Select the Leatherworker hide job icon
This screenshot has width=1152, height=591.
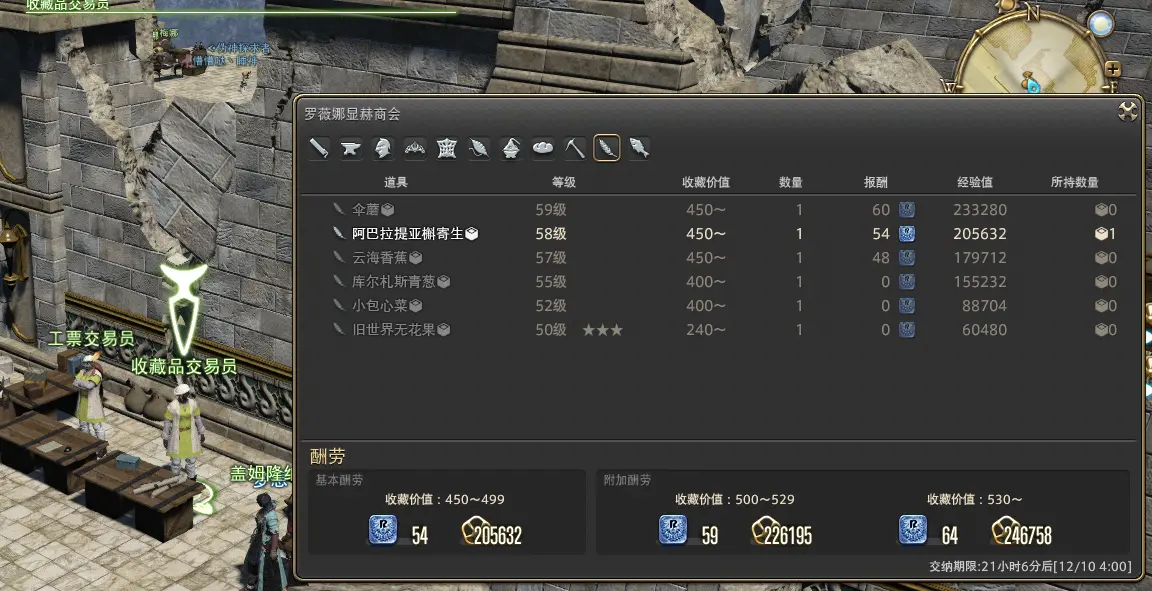click(x=447, y=148)
